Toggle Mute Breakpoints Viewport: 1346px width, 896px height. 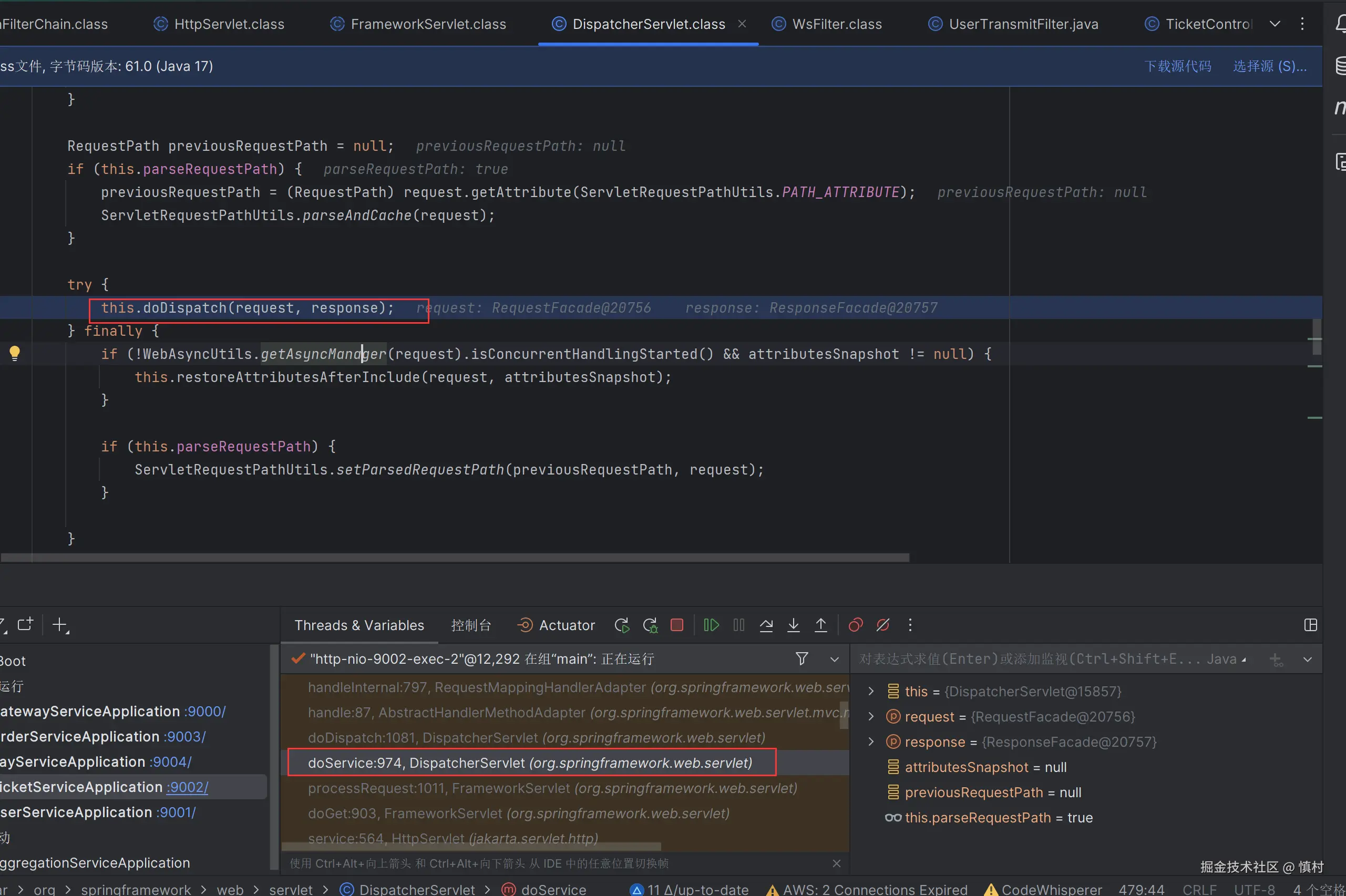(x=882, y=625)
